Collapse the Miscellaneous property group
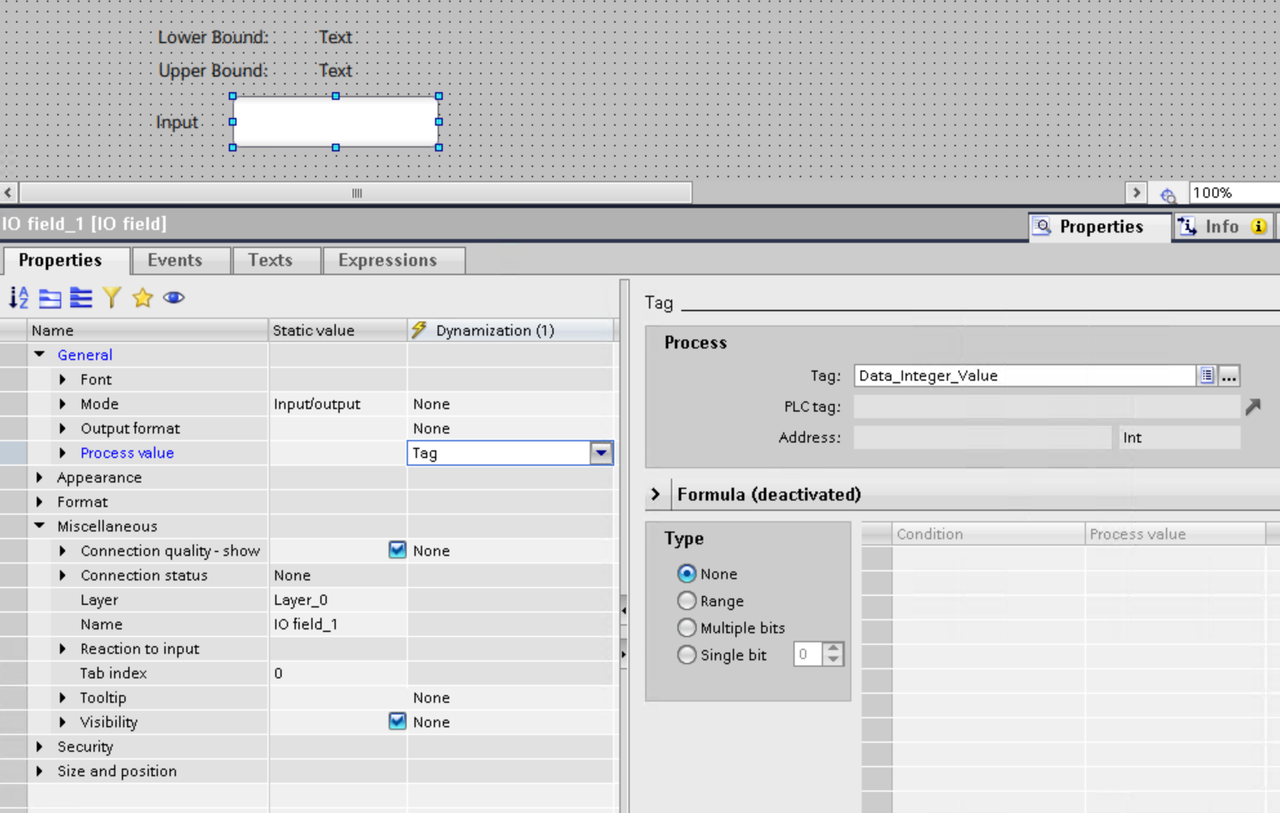 [x=40, y=526]
